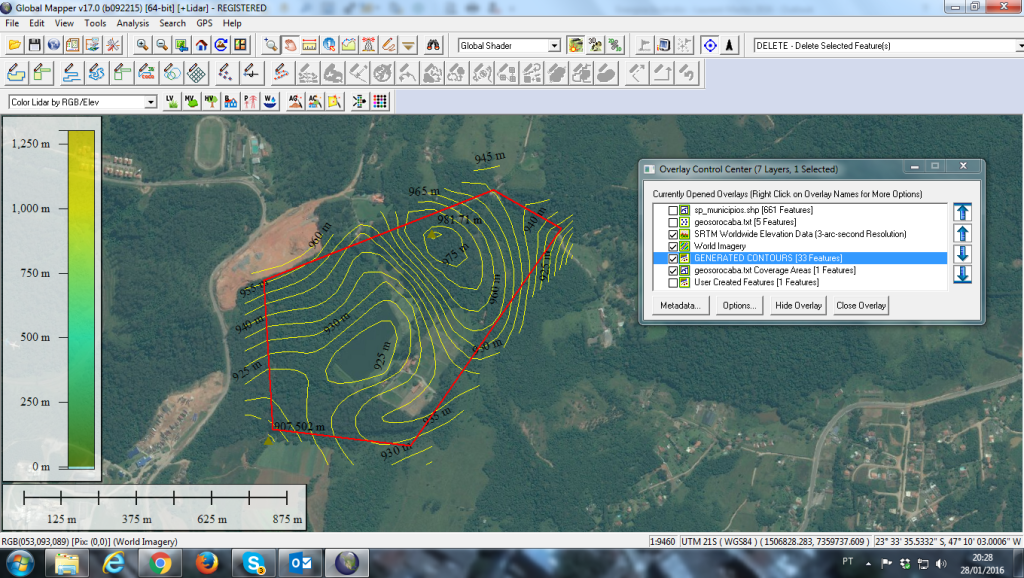Activate the Pan hand grab tool

coord(290,45)
